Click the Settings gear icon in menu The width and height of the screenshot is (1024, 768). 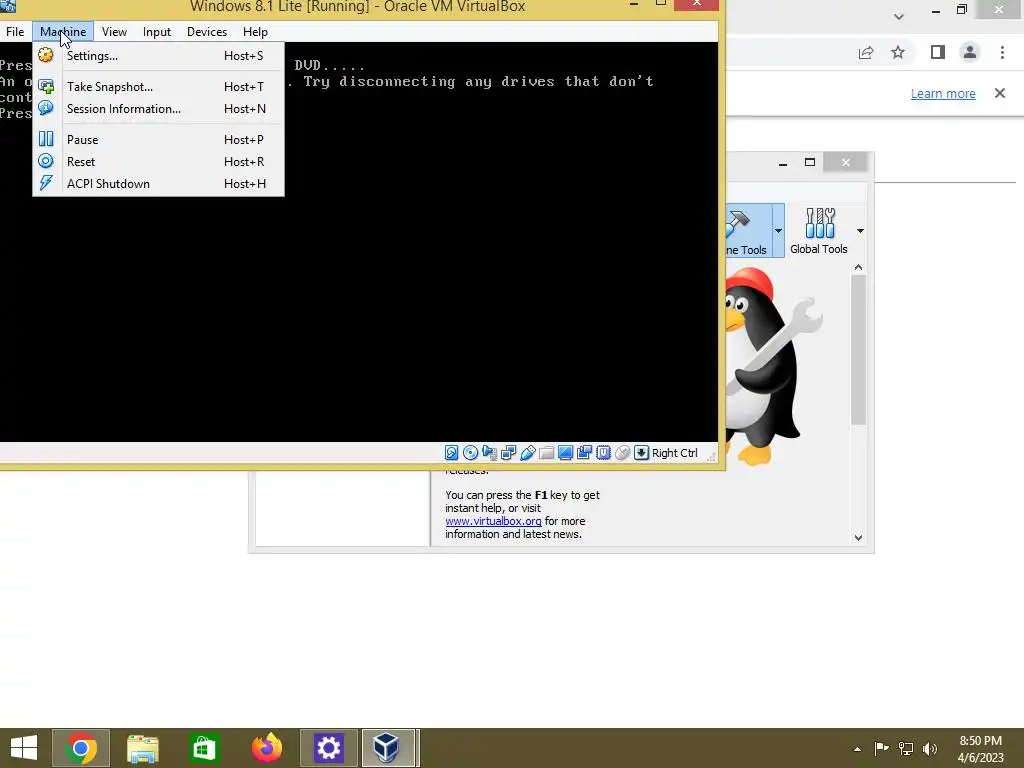point(46,56)
